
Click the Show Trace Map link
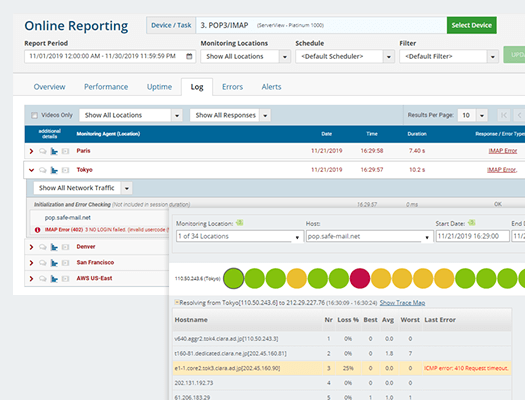click(402, 303)
